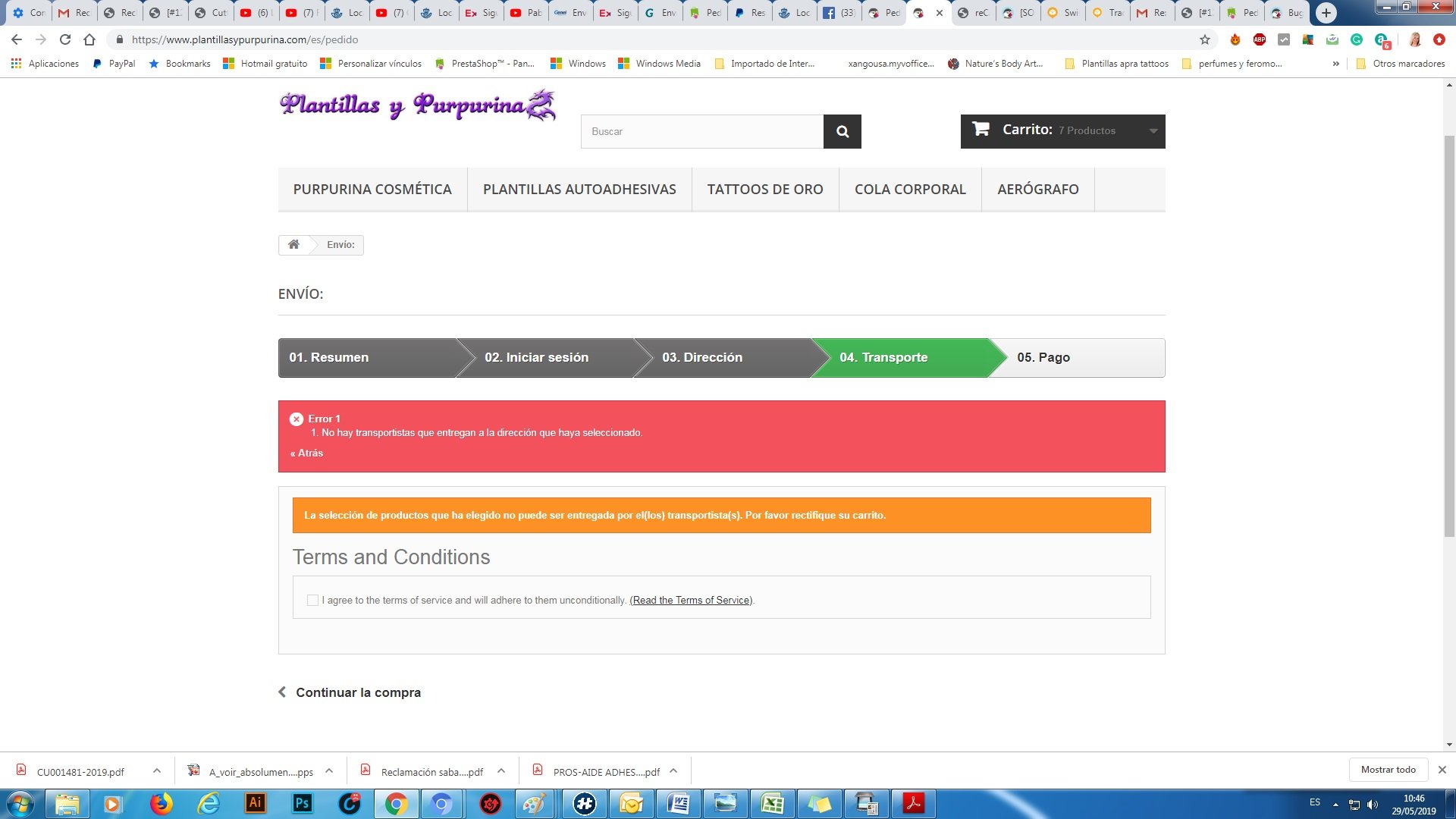
Task: Open AdBlock Plus extension icon
Action: pos(1260,39)
